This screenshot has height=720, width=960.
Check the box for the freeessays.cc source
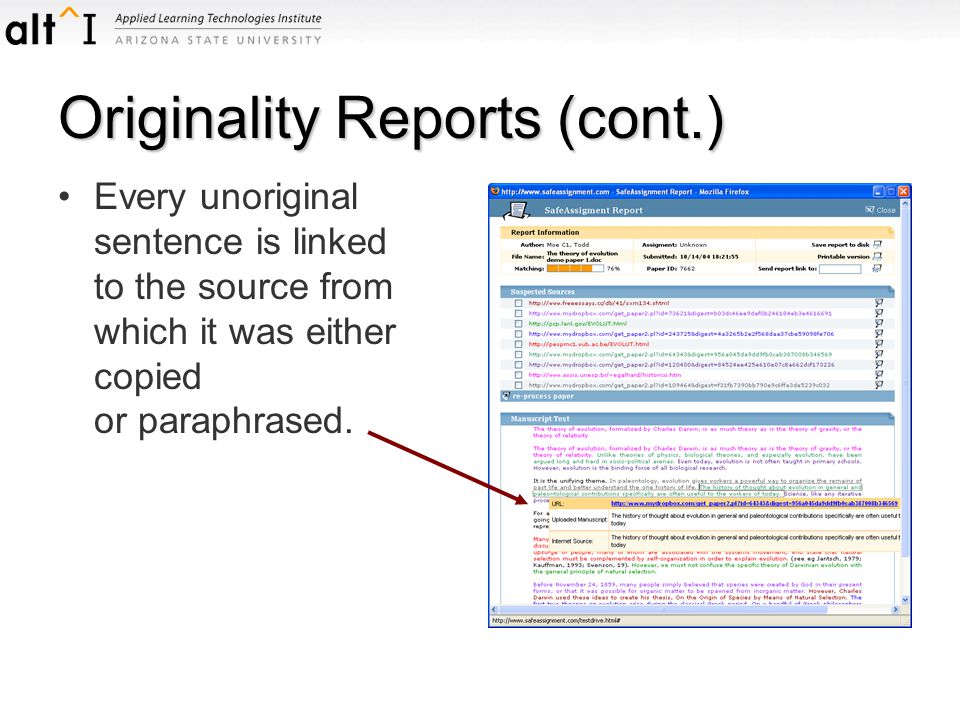click(519, 303)
